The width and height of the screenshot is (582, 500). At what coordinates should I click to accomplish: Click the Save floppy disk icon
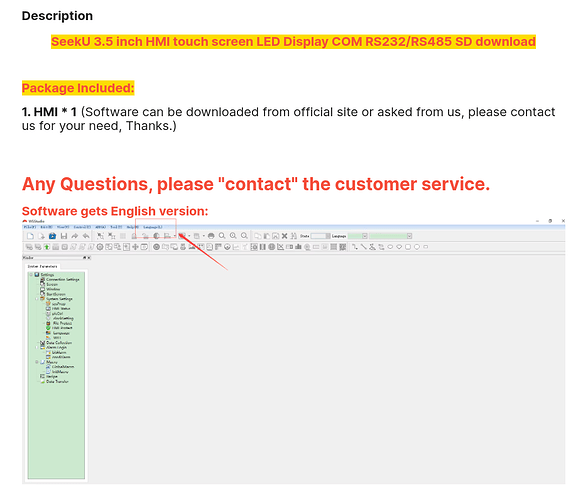tap(64, 236)
